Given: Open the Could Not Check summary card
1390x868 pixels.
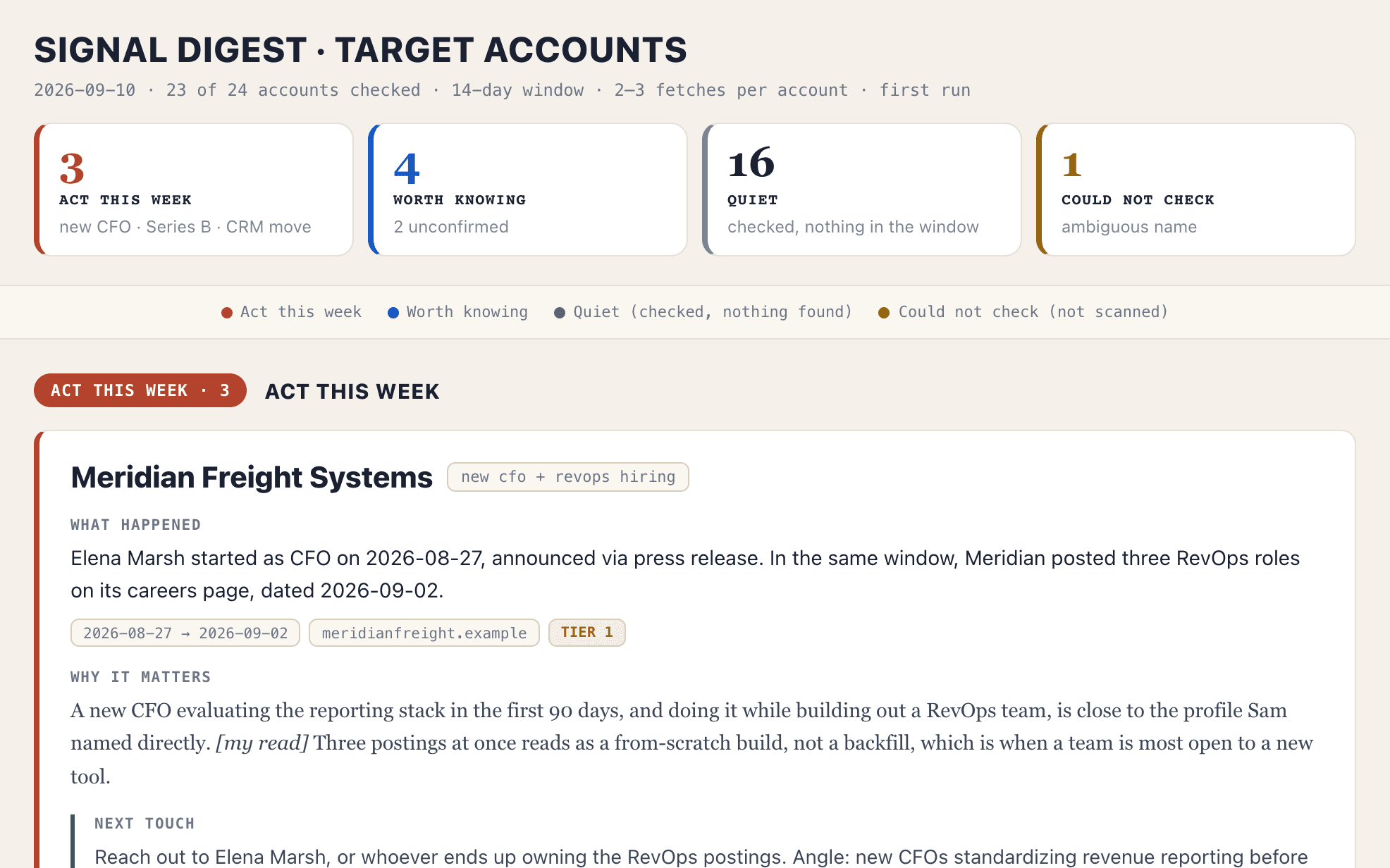Looking at the screenshot, I should pos(1196,190).
